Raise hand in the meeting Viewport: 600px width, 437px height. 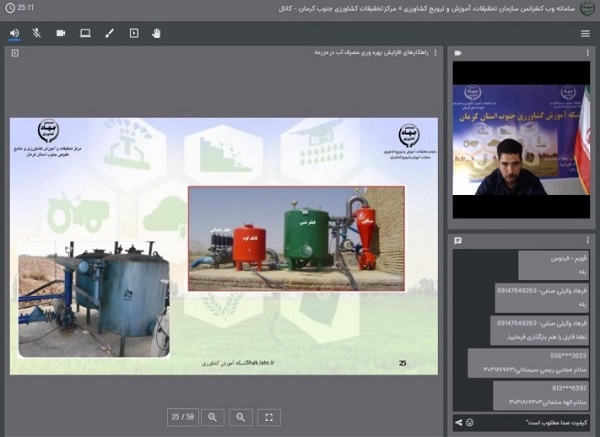tap(157, 33)
